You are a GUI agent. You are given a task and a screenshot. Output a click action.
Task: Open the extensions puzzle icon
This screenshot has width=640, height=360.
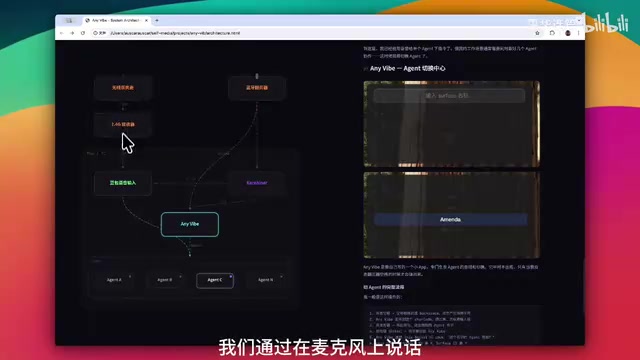(x=552, y=33)
